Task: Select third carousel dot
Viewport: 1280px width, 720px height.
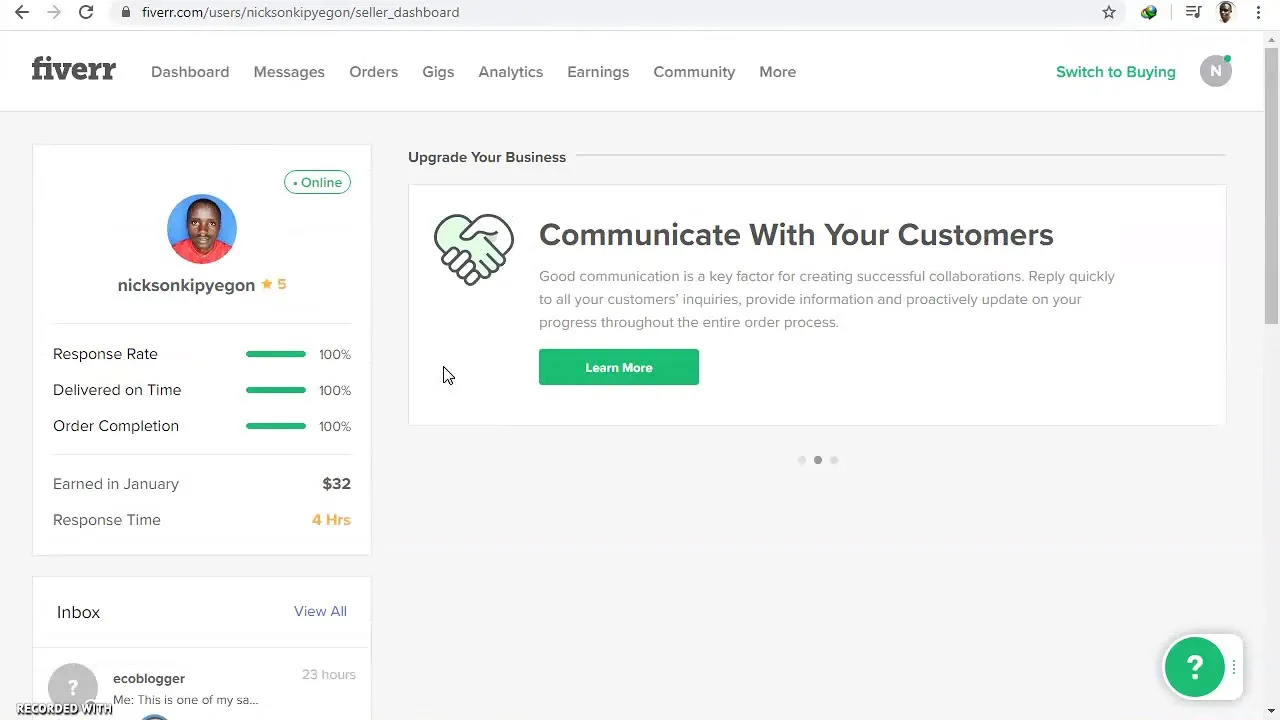Action: (834, 460)
